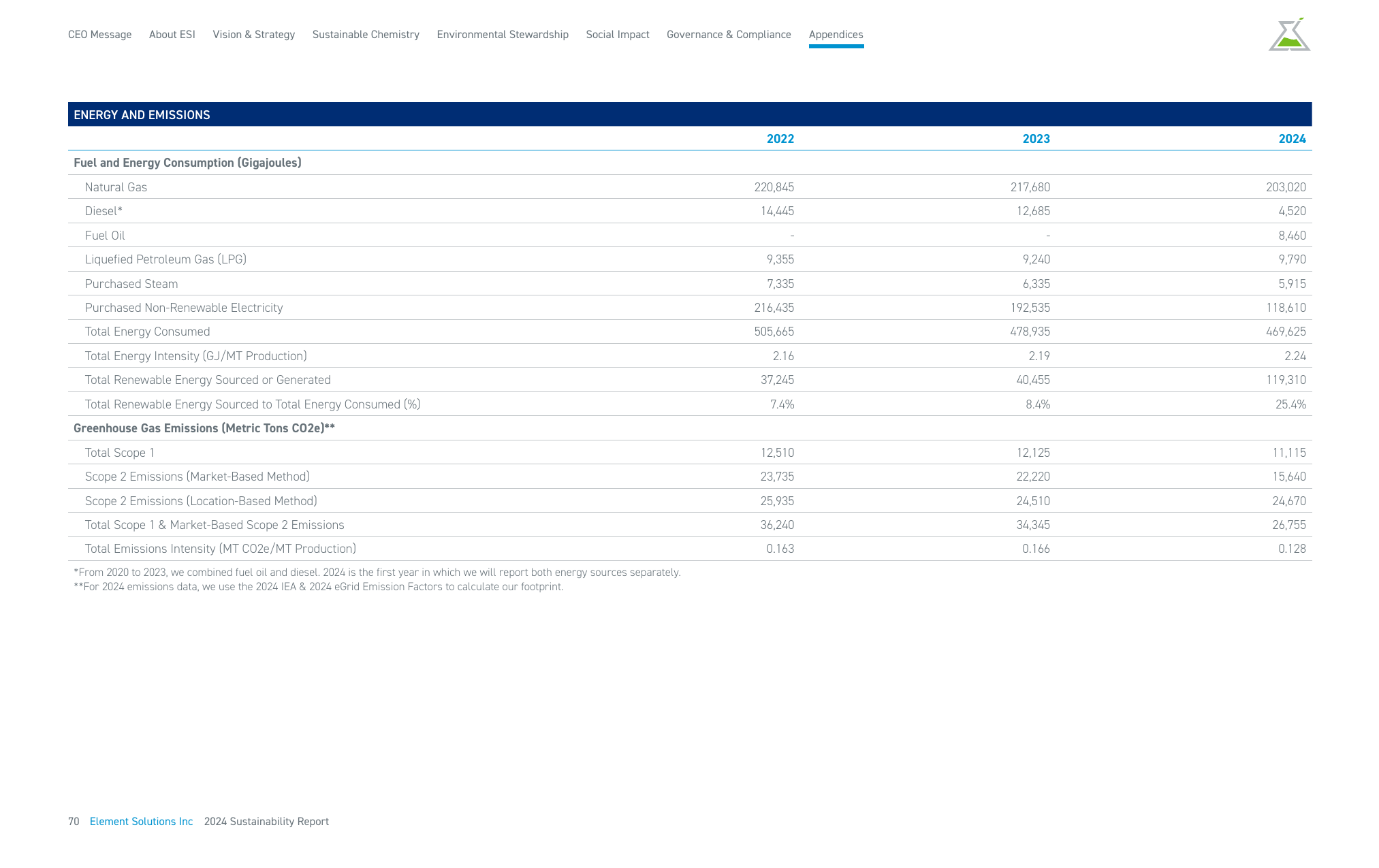Screen dimensions: 1379x868
Task: Select the Liquefied Petroleum Gas (LPG) label
Action: [165, 259]
